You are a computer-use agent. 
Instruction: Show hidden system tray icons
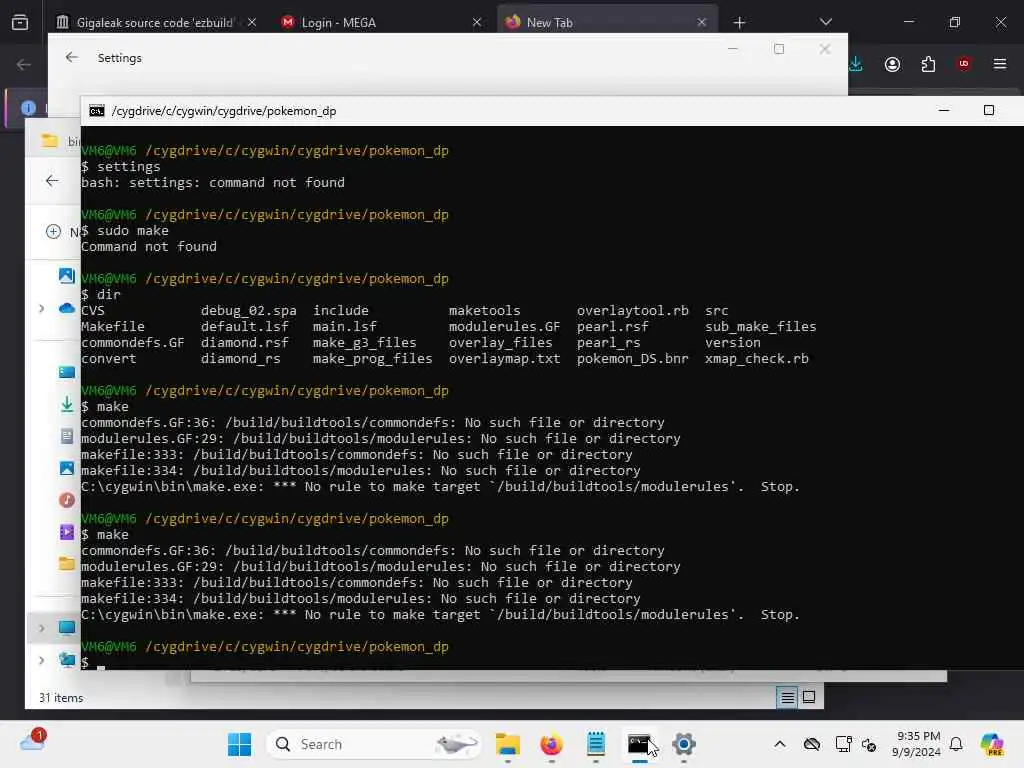click(780, 744)
